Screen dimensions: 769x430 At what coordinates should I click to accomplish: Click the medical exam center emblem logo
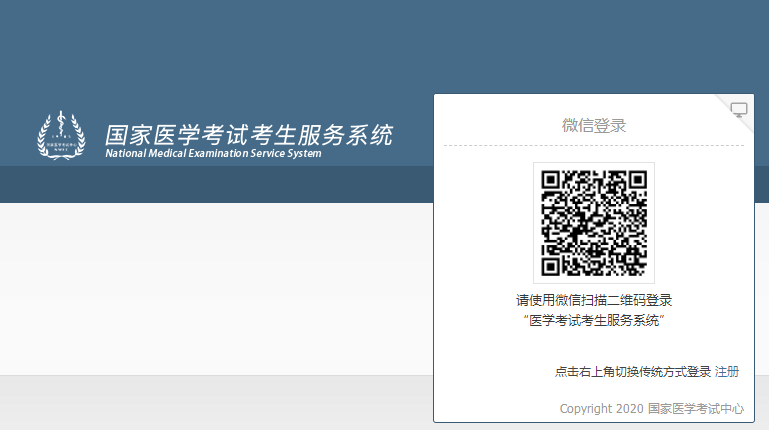click(x=61, y=136)
